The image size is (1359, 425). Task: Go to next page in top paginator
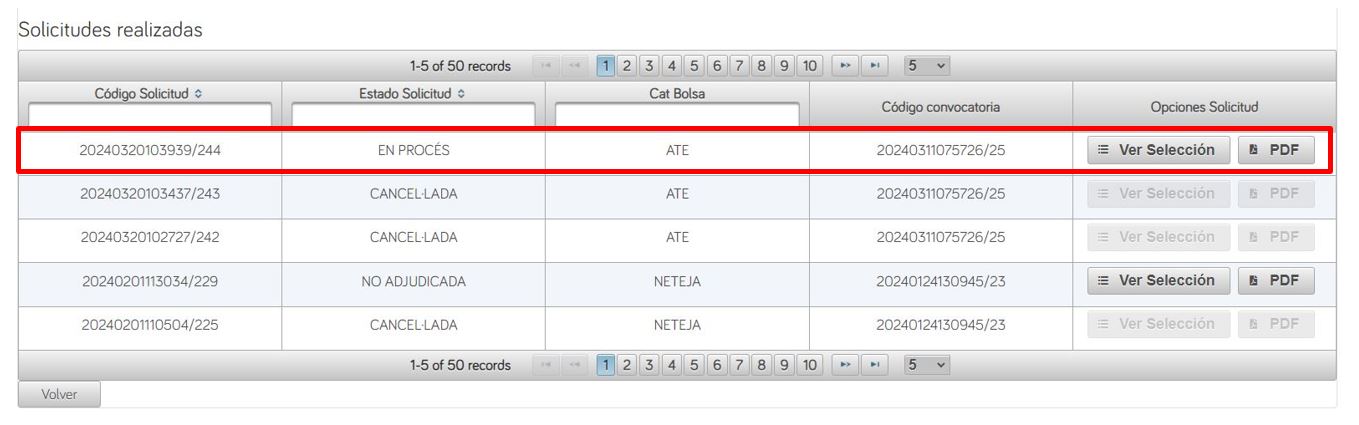point(845,66)
